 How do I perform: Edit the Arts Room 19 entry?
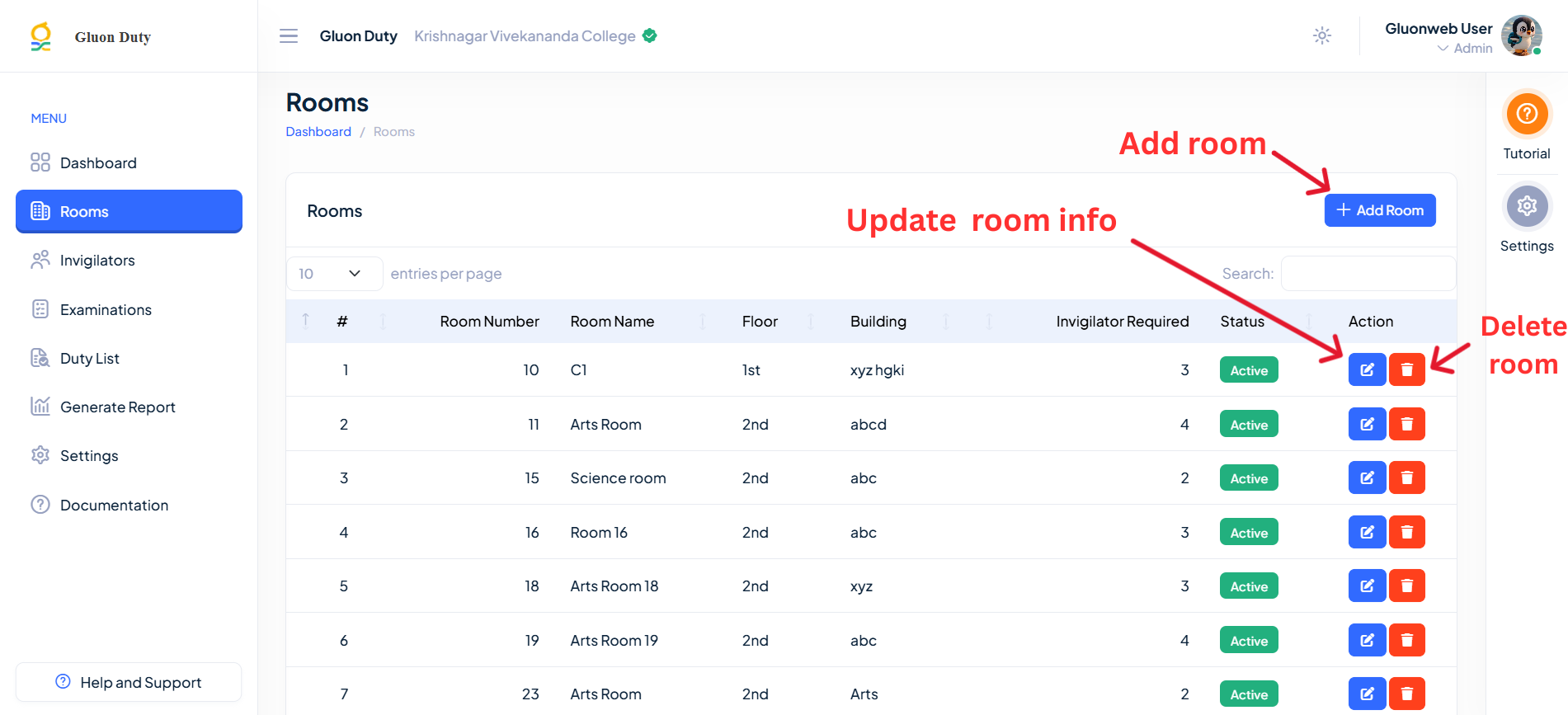point(1367,640)
